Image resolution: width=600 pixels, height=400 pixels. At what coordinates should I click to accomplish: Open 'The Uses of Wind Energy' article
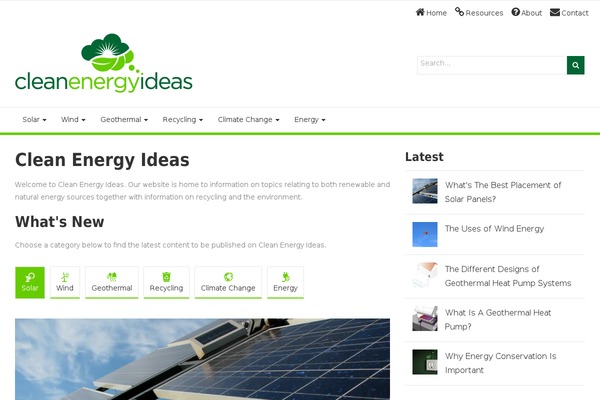pyautogui.click(x=494, y=229)
